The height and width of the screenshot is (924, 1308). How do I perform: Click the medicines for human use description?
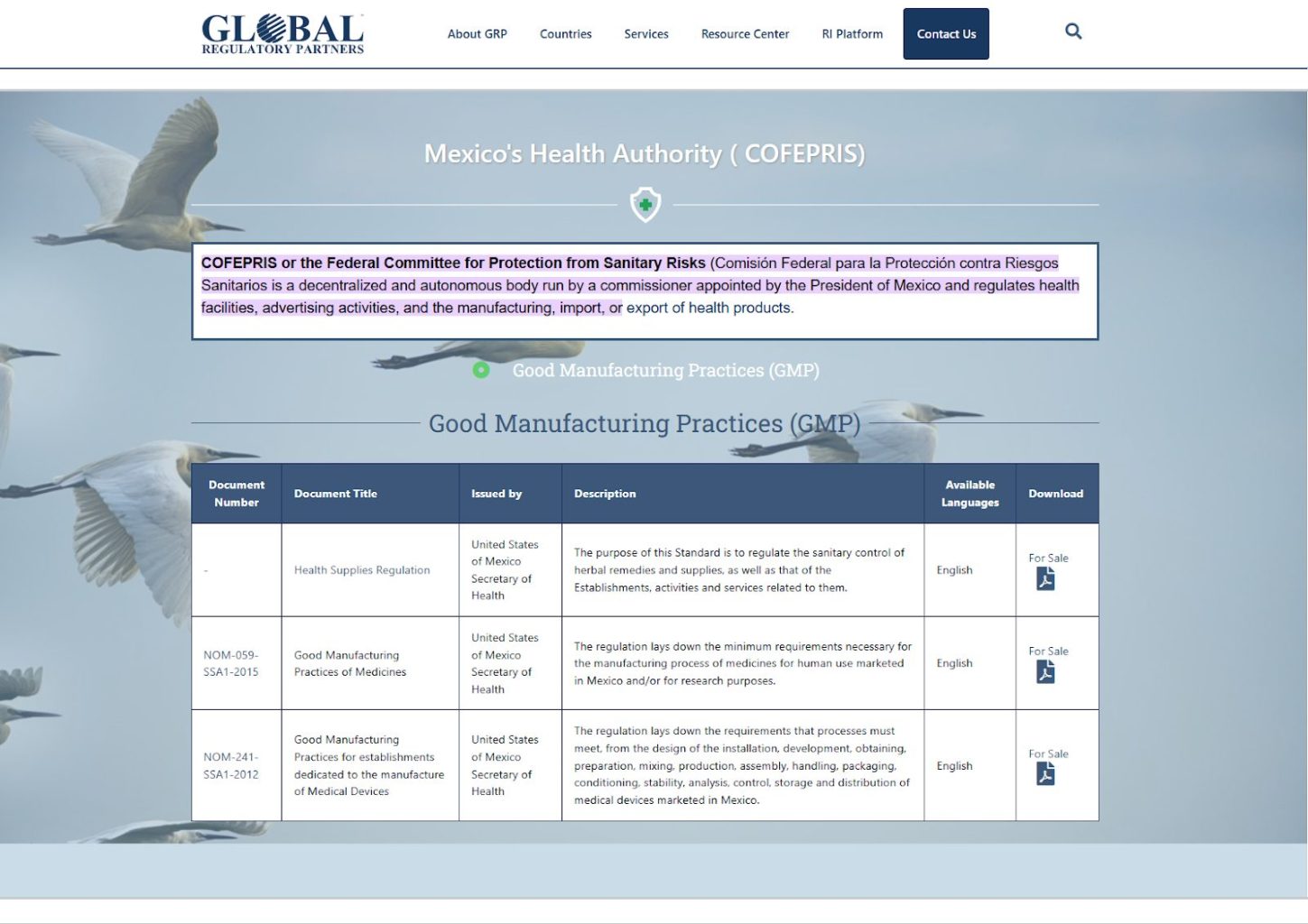pos(743,663)
